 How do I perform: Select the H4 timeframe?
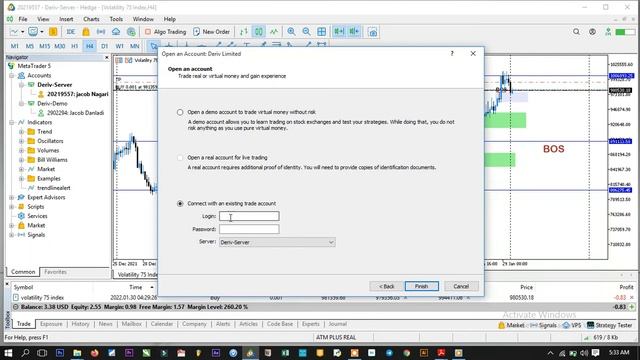pos(89,46)
